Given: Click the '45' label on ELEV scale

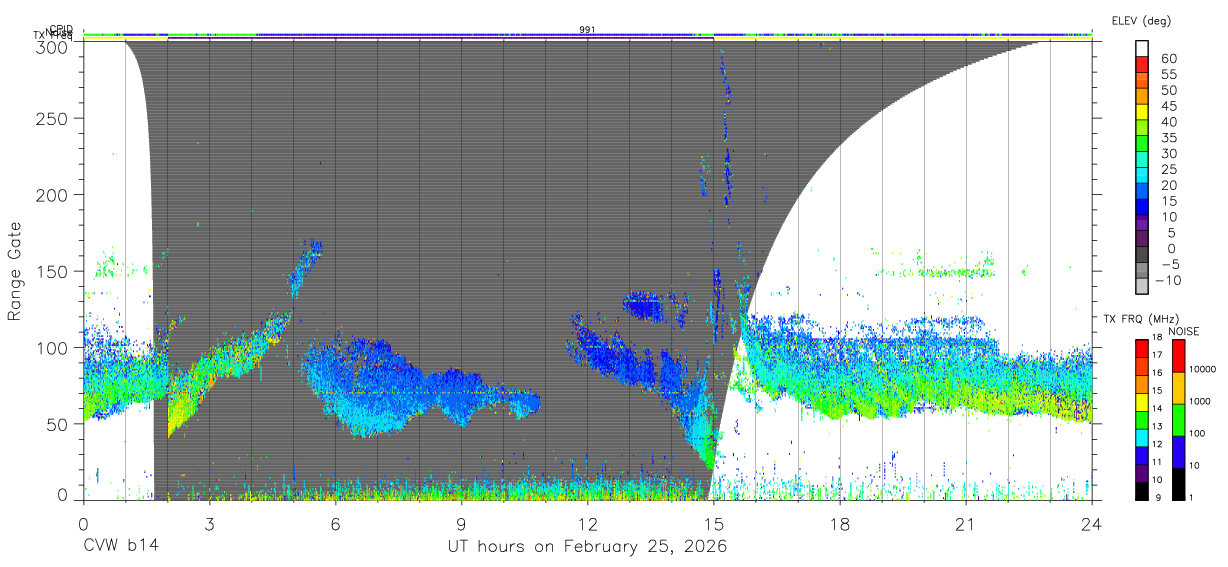Looking at the screenshot, I should click(1169, 106).
